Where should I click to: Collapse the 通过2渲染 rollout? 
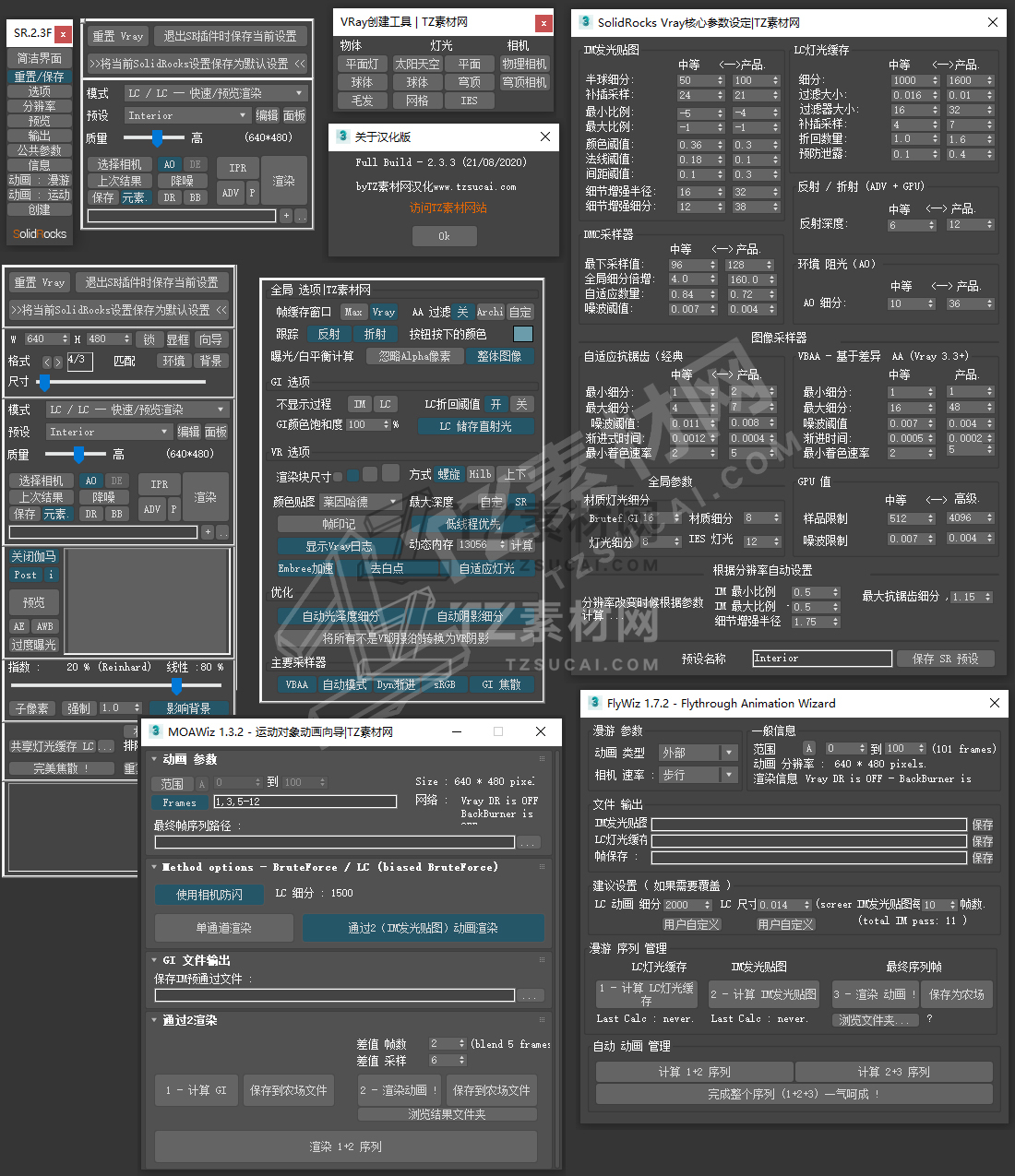[154, 1020]
